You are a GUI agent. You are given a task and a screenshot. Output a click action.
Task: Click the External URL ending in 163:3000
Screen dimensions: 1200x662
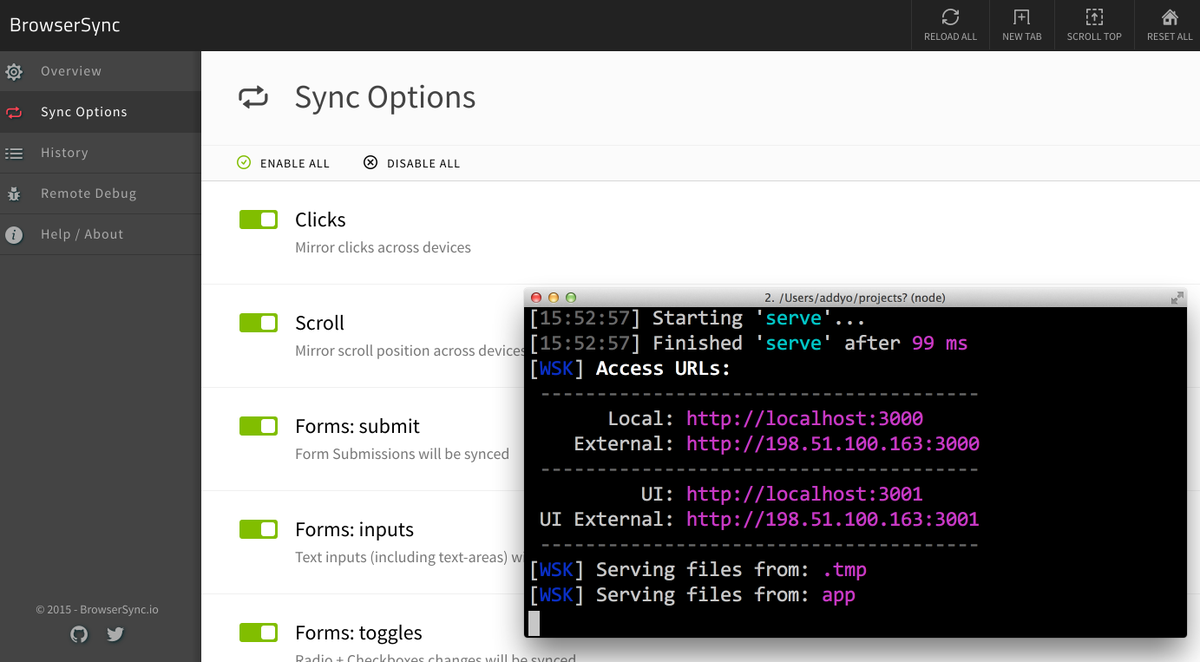[832, 443]
